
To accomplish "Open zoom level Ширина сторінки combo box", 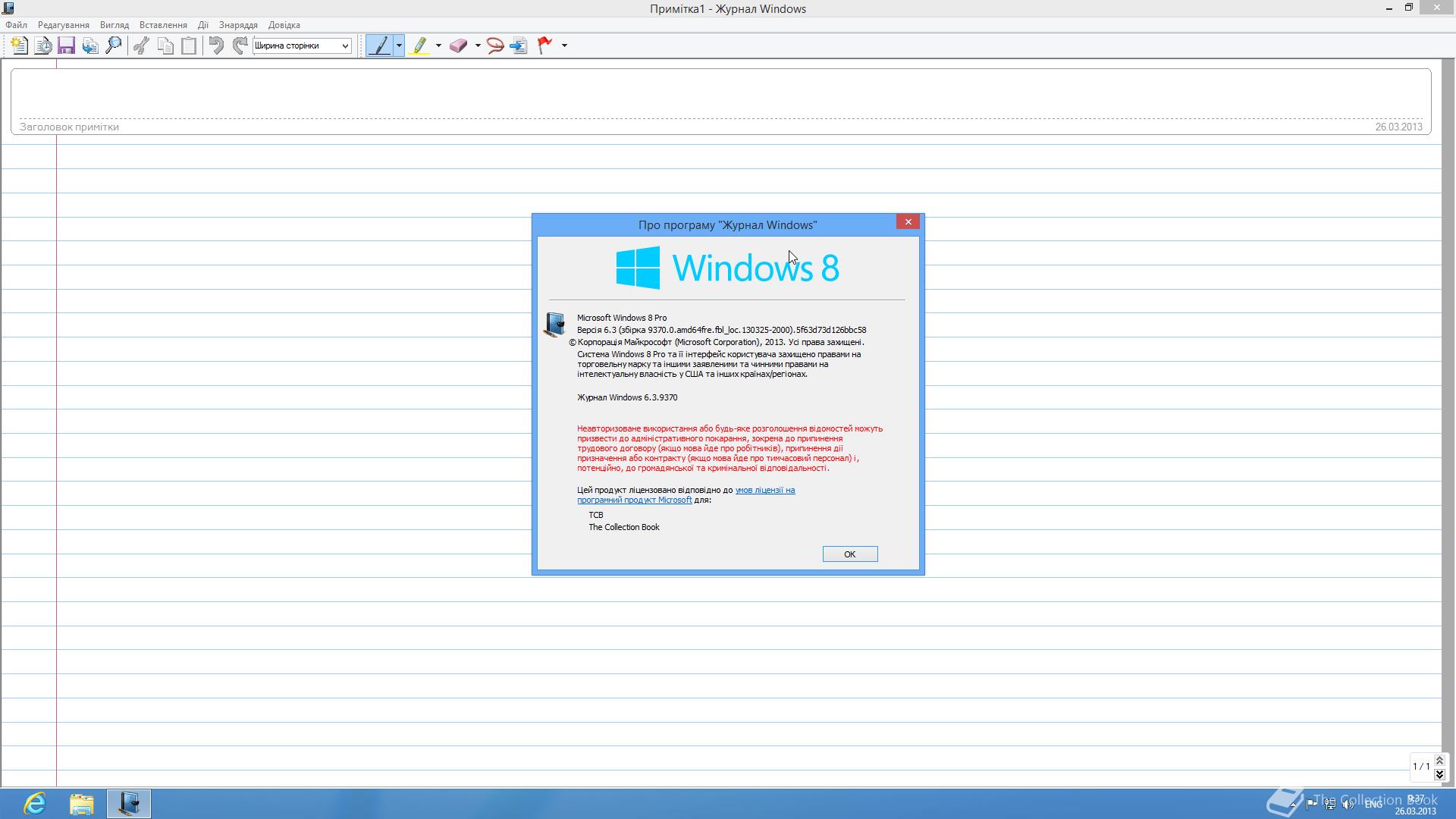I will pyautogui.click(x=302, y=45).
